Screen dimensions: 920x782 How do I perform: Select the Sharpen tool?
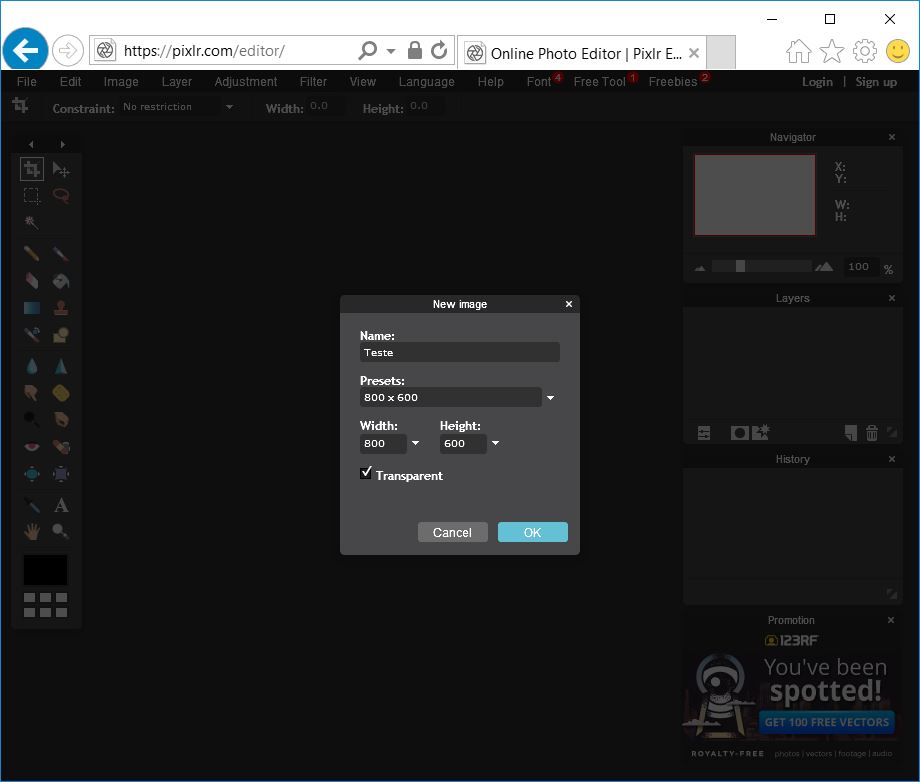coord(61,366)
